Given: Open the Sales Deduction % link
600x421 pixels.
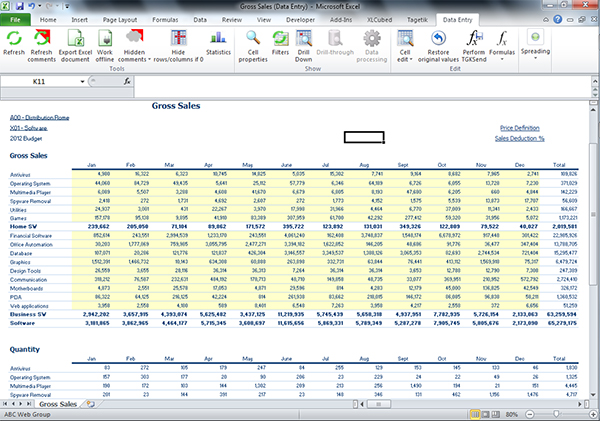Looking at the screenshot, I should point(520,139).
